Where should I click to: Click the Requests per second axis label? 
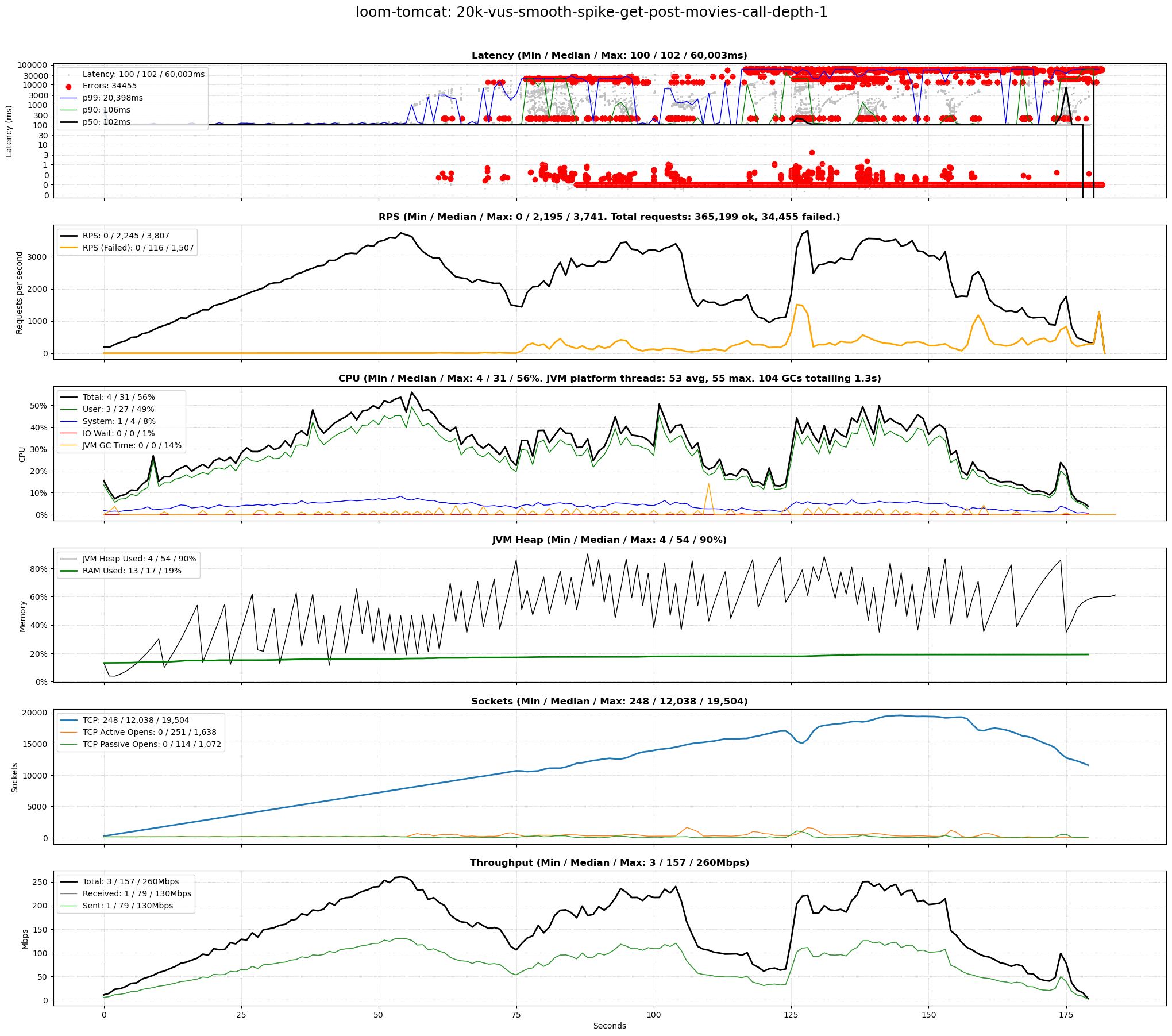[x=20, y=292]
